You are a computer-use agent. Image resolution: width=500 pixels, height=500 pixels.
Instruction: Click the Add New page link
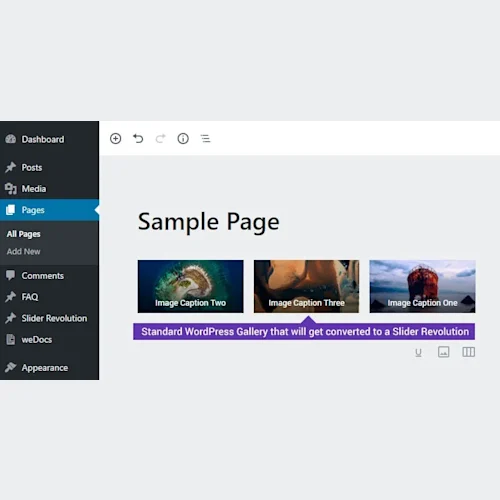pyautogui.click(x=23, y=251)
